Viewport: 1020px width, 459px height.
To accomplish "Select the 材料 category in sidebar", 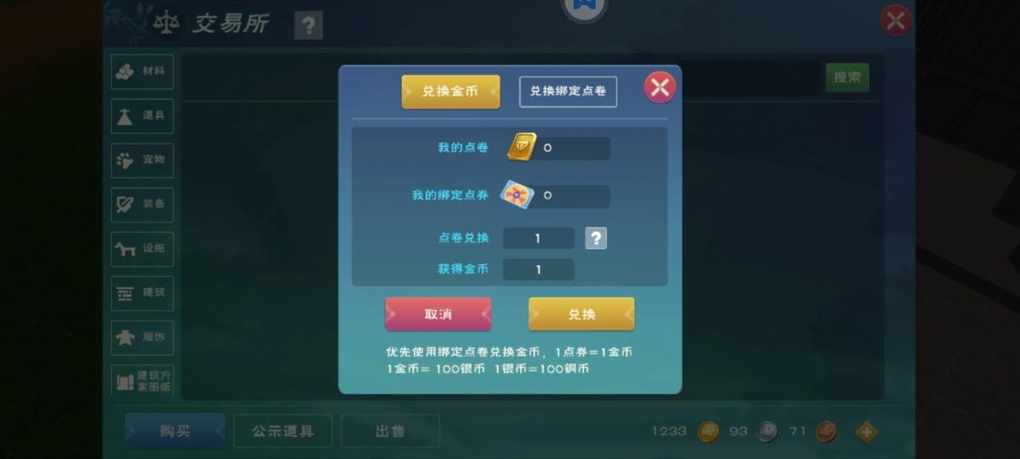I will coord(142,72).
